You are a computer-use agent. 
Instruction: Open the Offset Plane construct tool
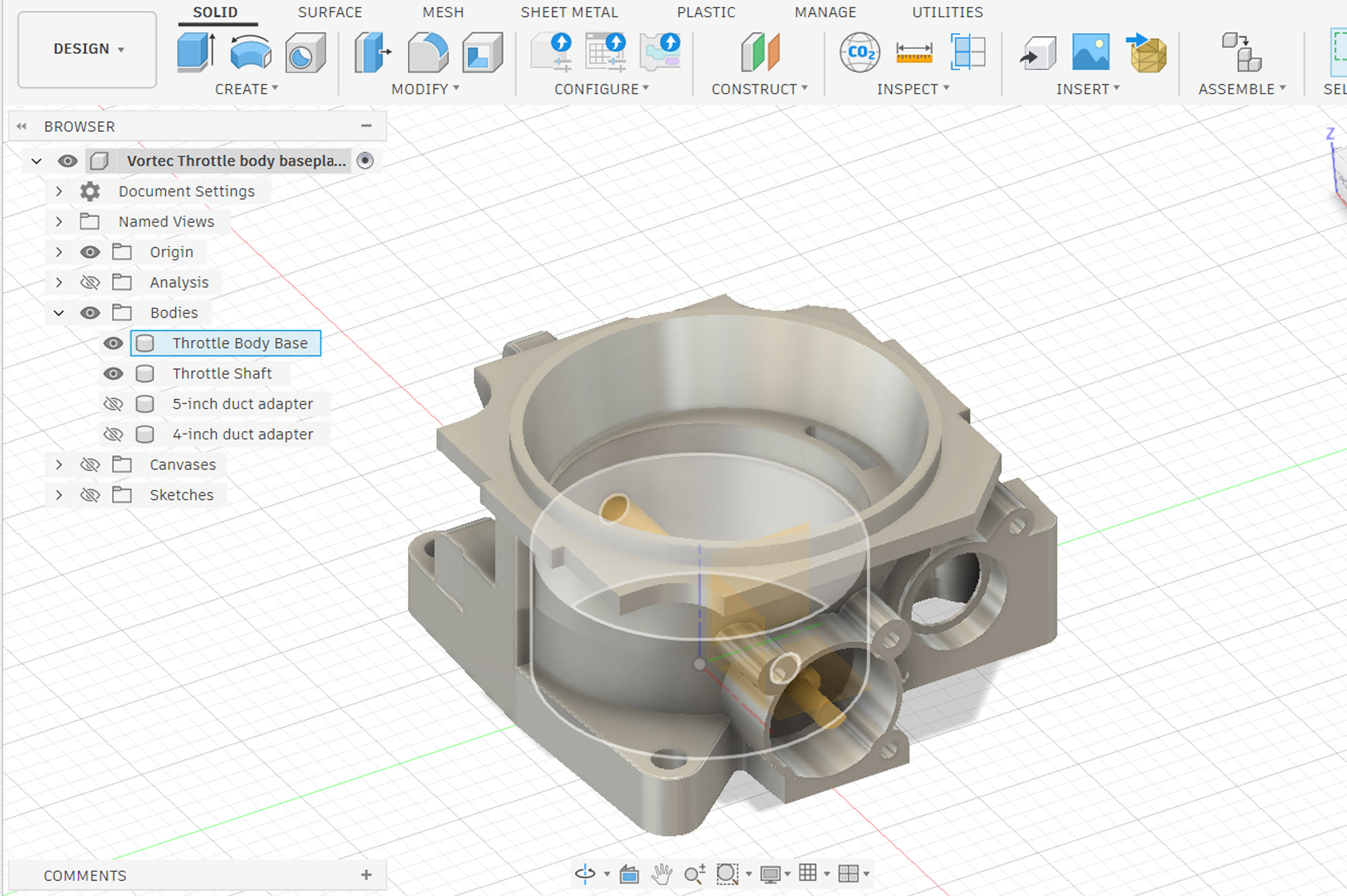pos(760,52)
